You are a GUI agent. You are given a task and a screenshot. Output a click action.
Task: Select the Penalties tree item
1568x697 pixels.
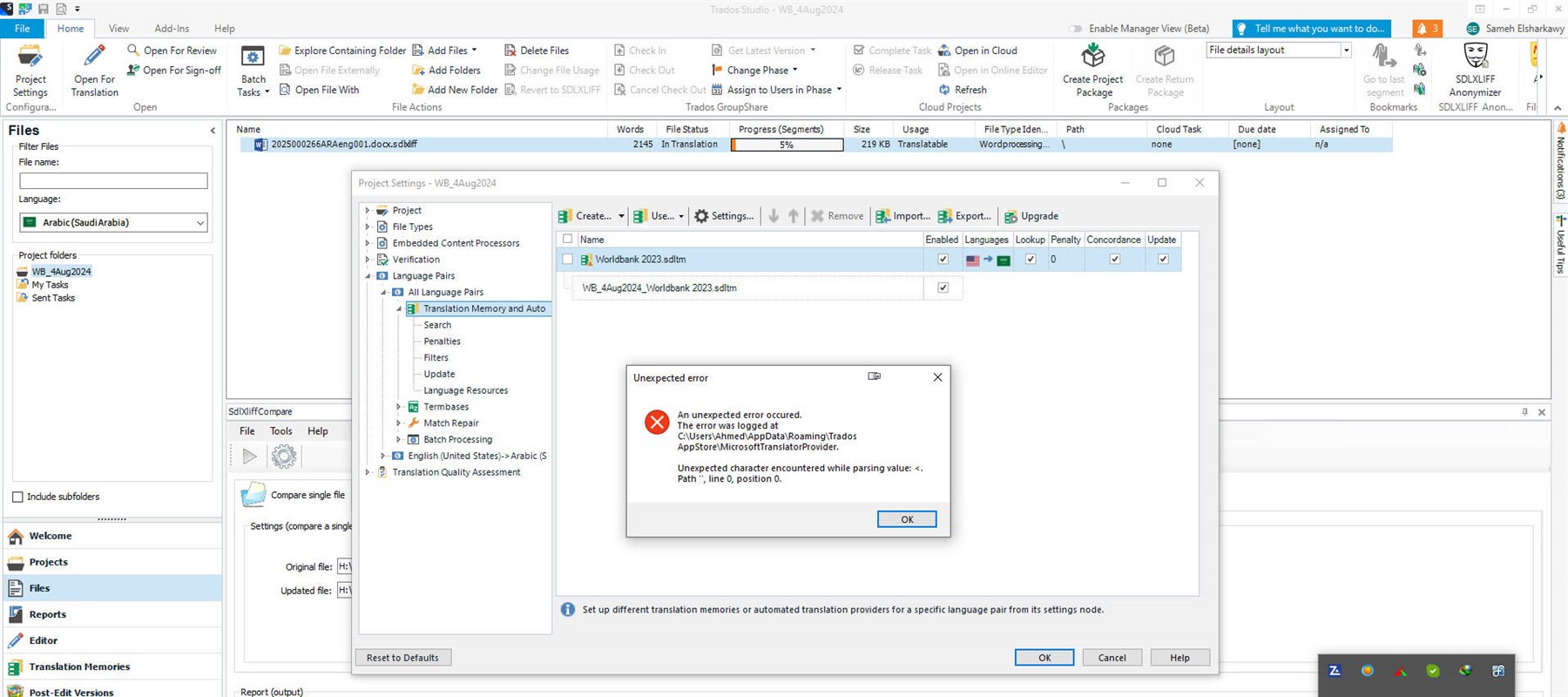(x=443, y=342)
